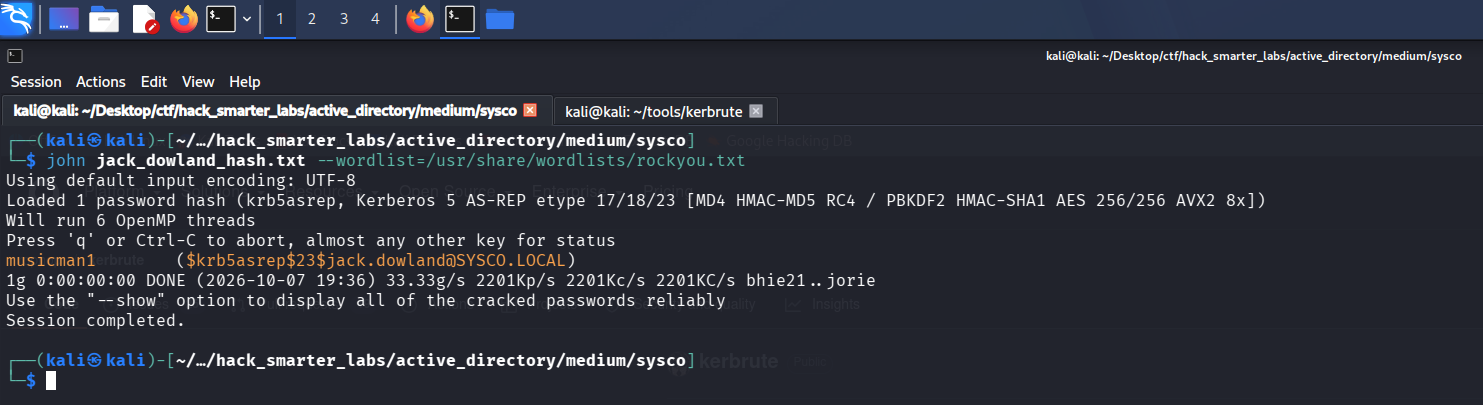1483x405 pixels.
Task: Open the Kali dragon applications menu
Action: pos(17,18)
